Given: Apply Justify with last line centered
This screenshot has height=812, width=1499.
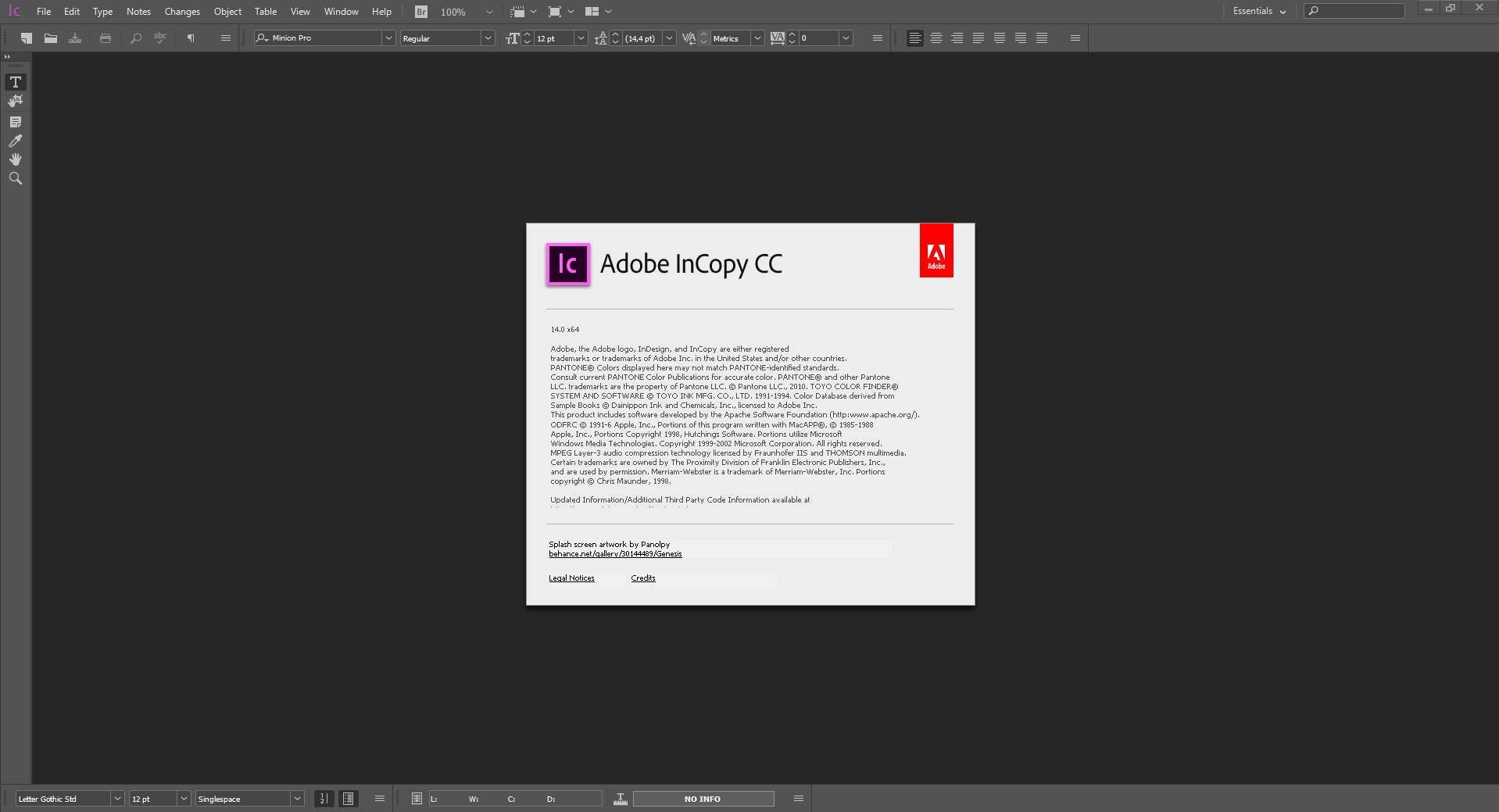Looking at the screenshot, I should (x=1000, y=38).
